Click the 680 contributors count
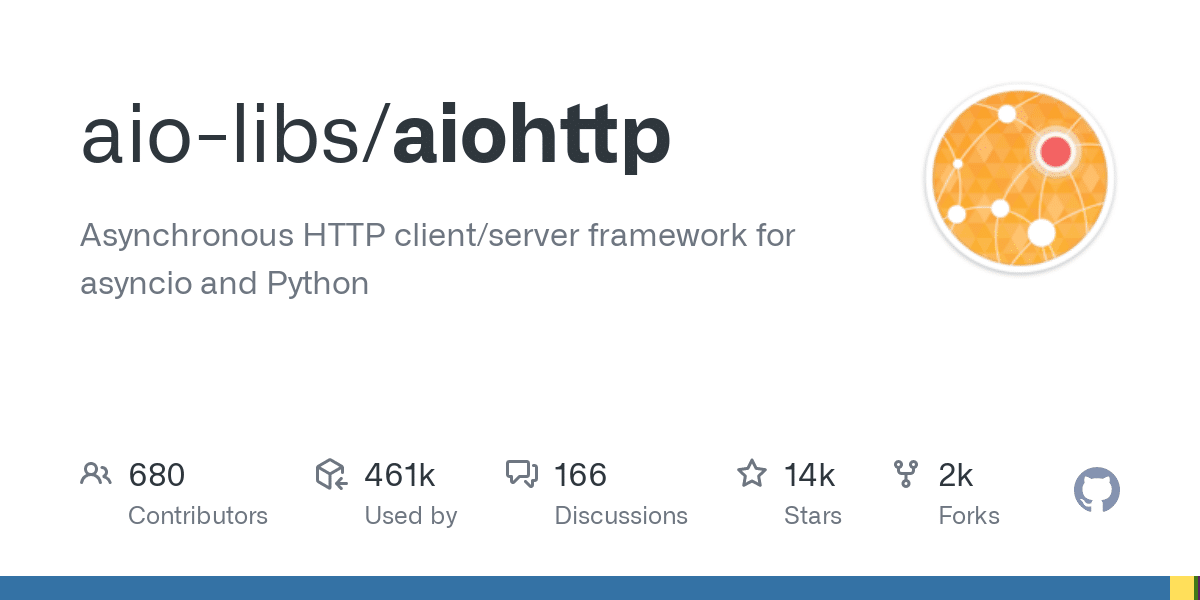Viewport: 1200px width, 600px height. 157,475
